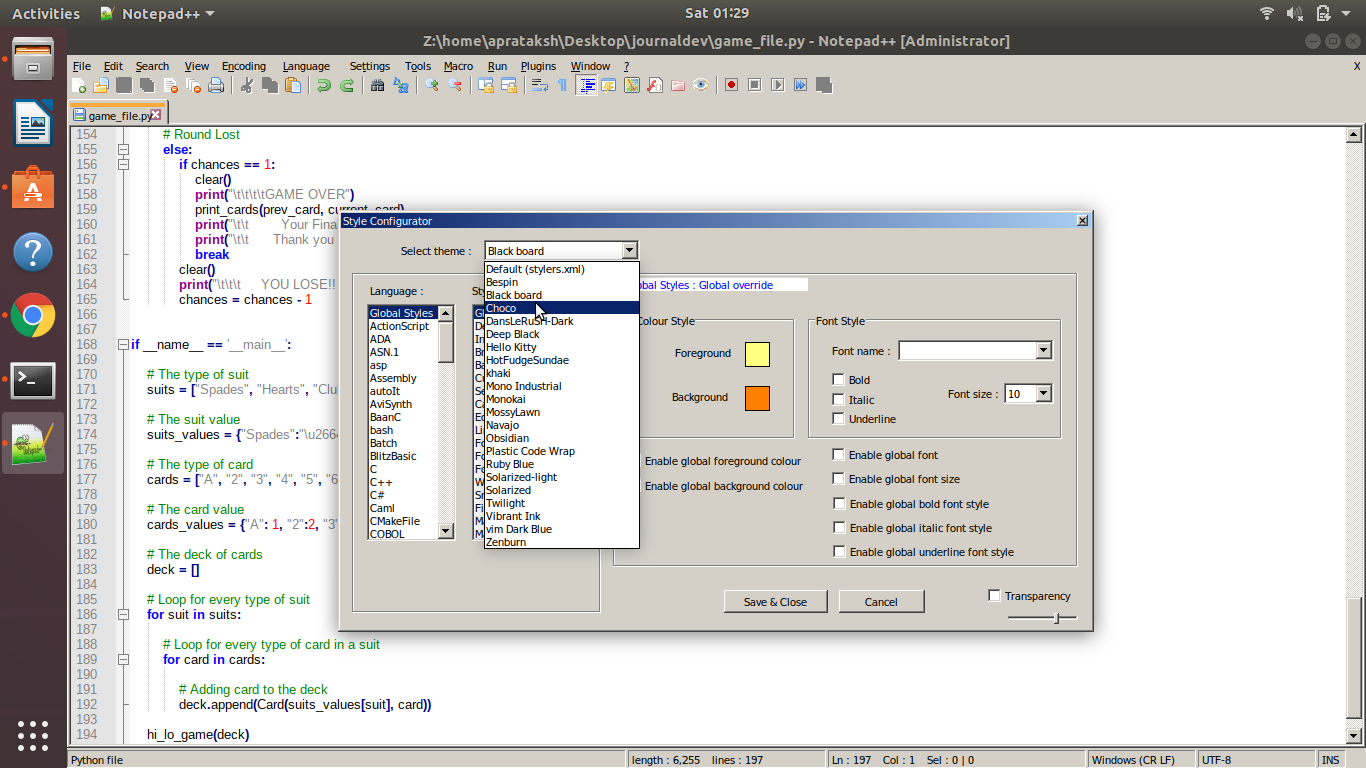This screenshot has height=768, width=1366.
Task: Show all characters using toolbar icon
Action: coord(563,85)
